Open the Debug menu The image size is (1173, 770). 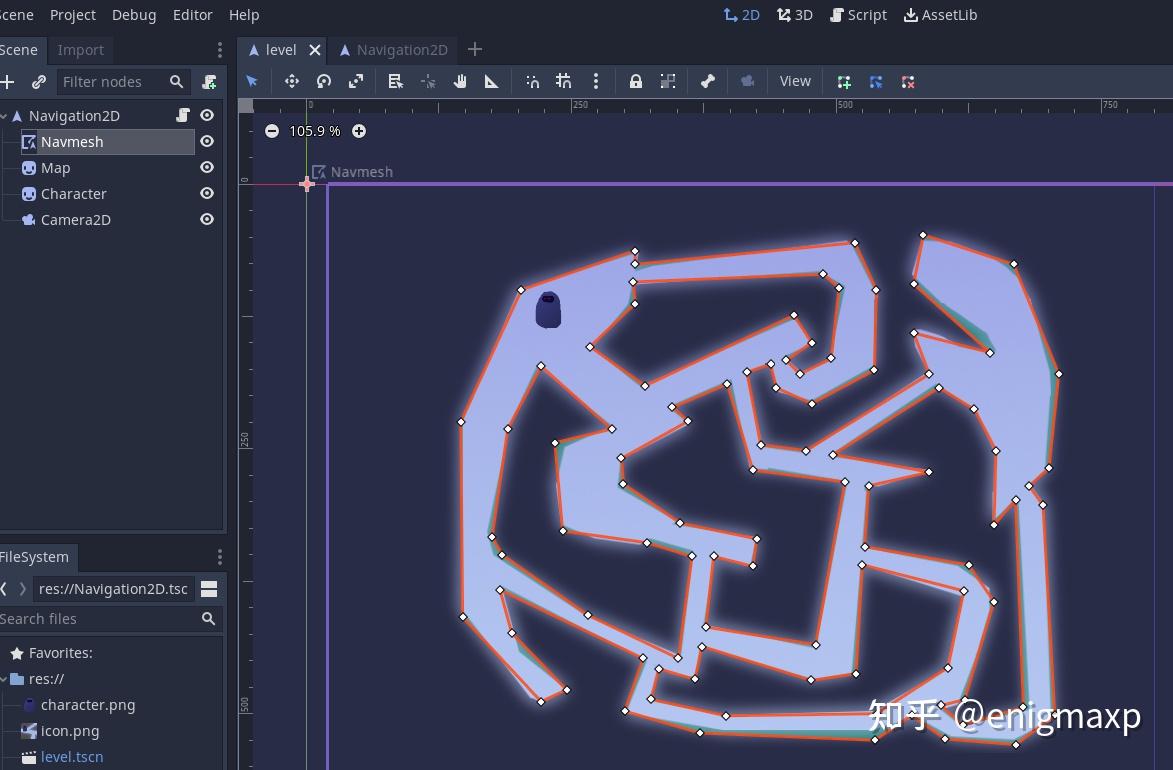click(x=134, y=15)
